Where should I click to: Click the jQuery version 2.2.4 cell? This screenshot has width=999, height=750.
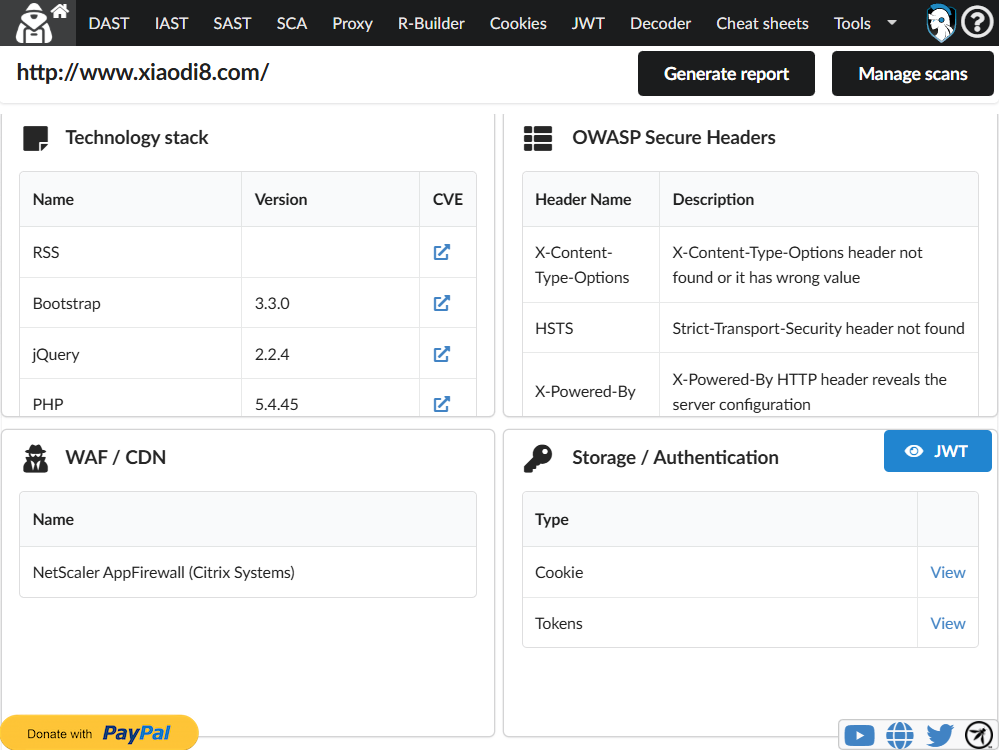[330, 354]
